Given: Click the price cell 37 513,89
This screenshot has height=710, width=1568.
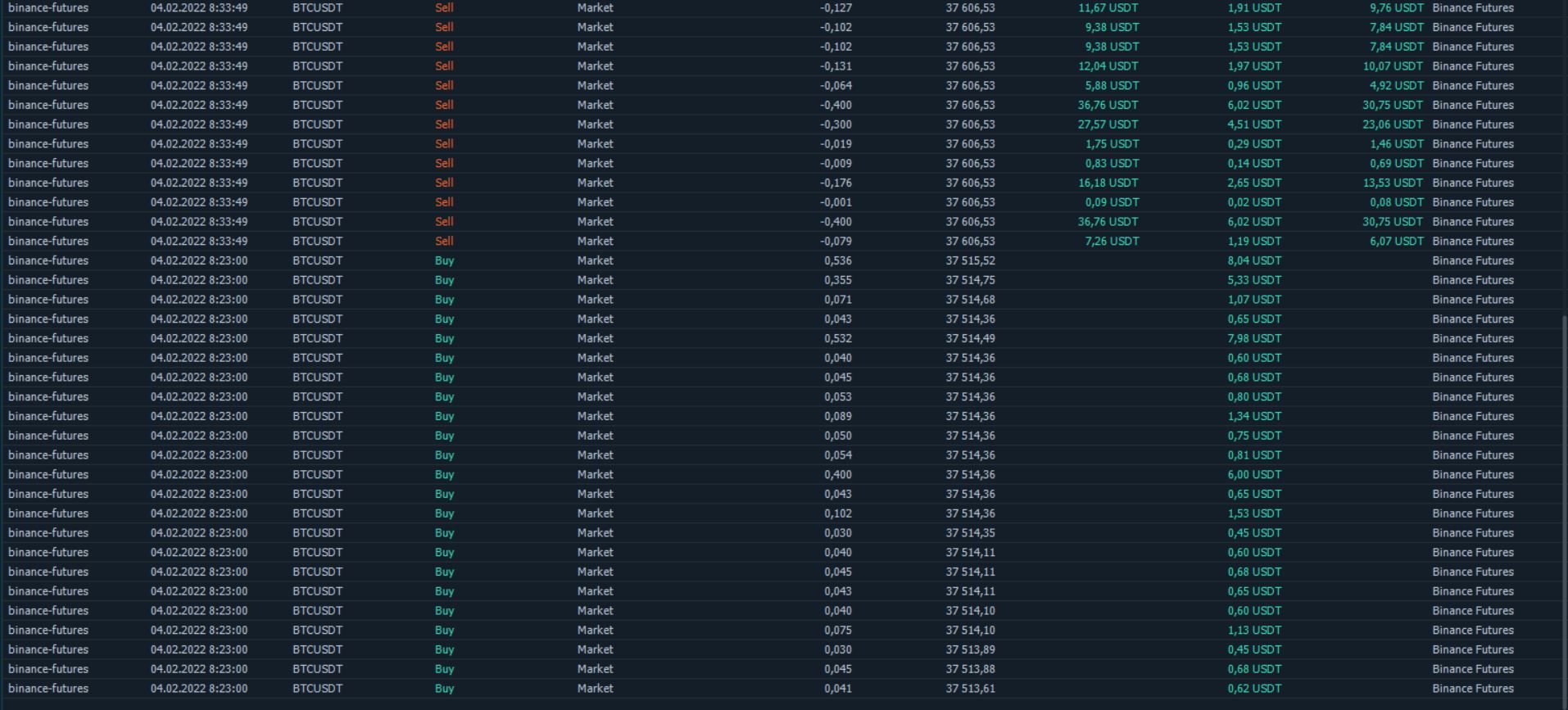Looking at the screenshot, I should pyautogui.click(x=970, y=650).
